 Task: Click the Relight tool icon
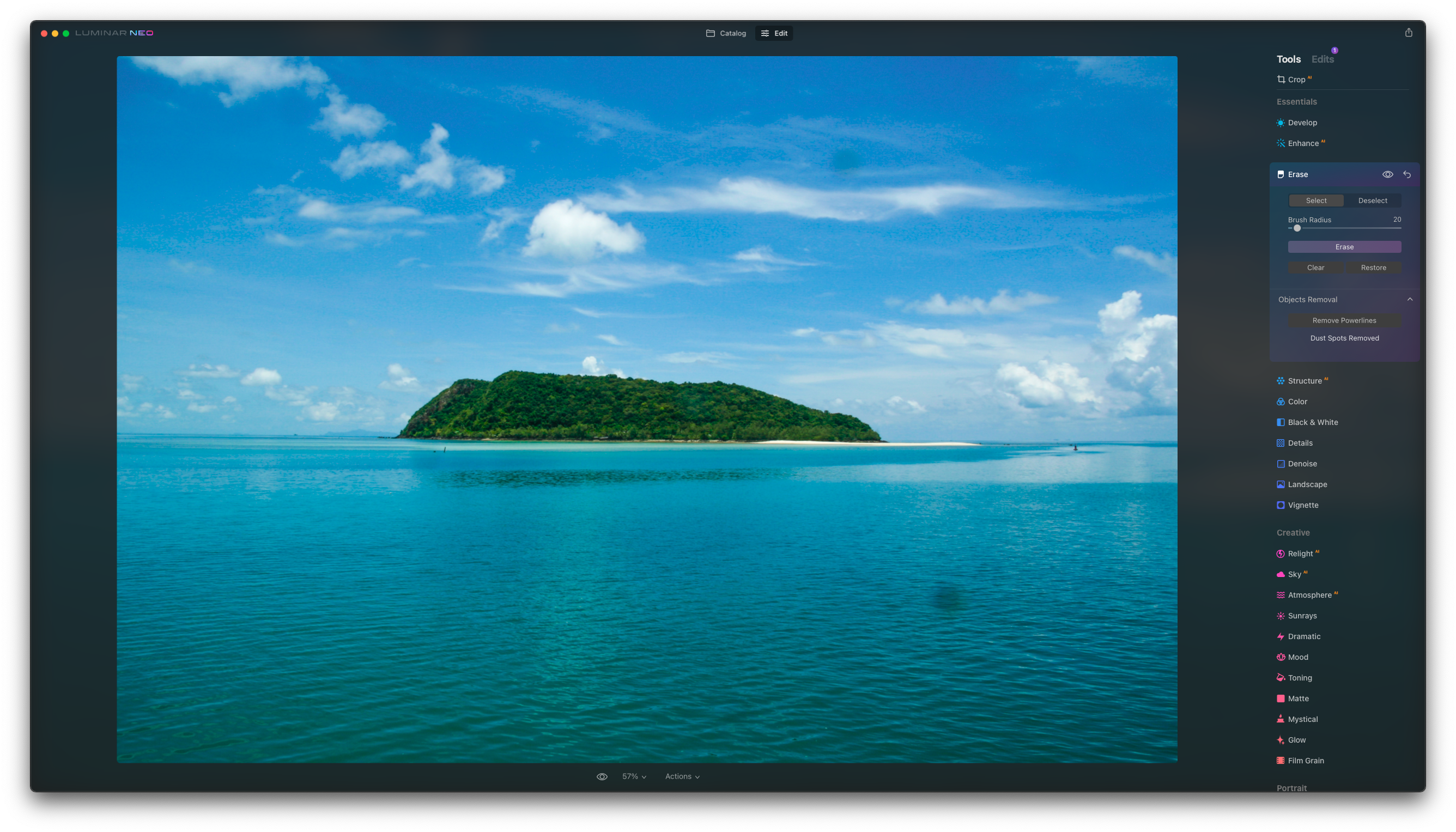[1281, 553]
